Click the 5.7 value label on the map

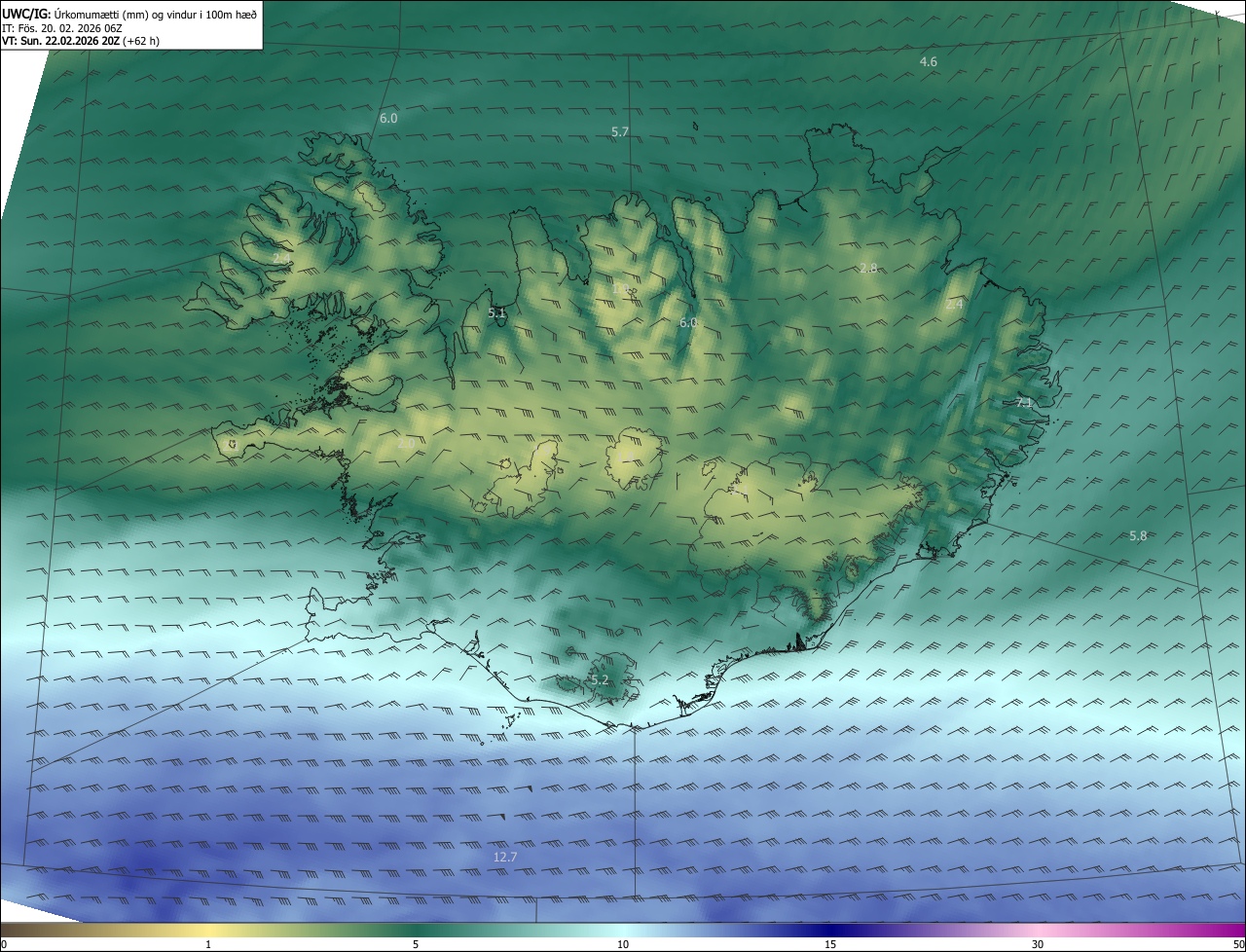pyautogui.click(x=620, y=131)
